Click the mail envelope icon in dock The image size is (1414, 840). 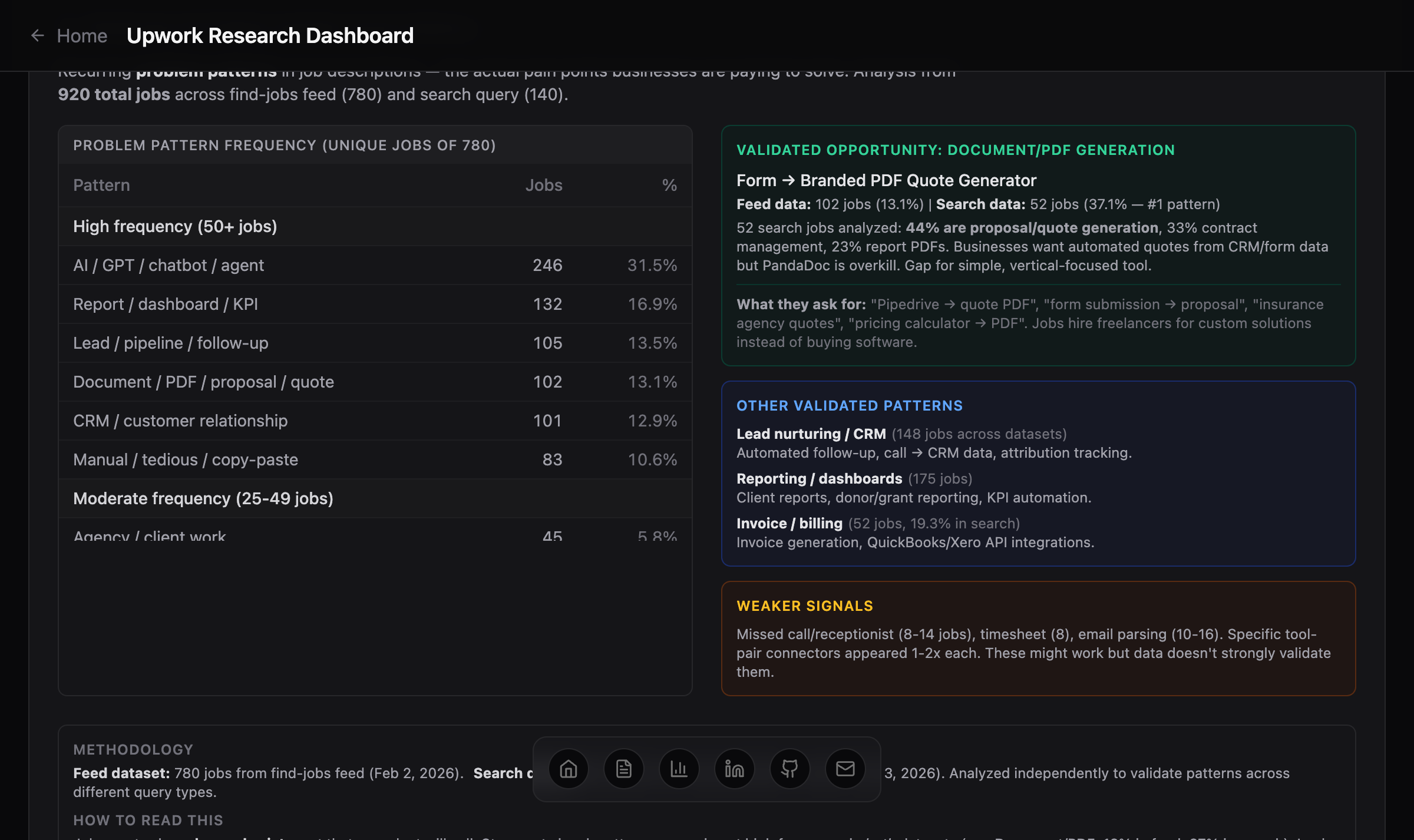pos(845,769)
